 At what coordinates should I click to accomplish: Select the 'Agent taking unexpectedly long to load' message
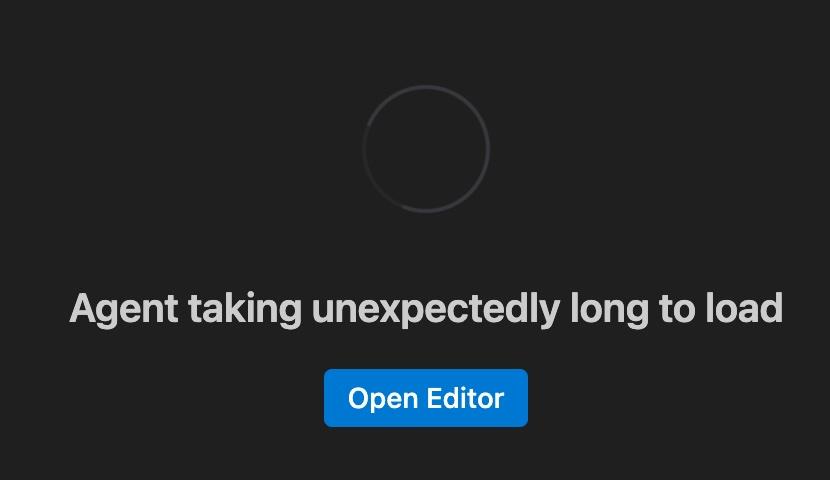coord(426,309)
